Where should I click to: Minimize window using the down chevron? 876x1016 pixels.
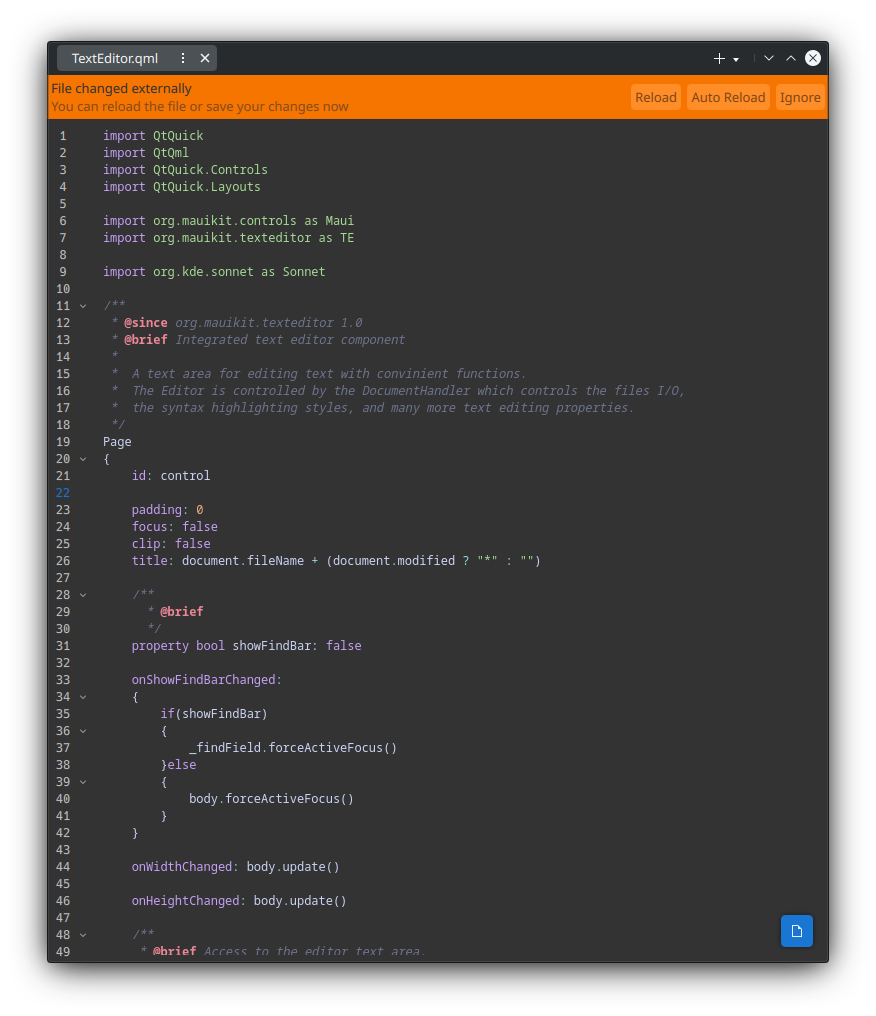pyautogui.click(x=769, y=58)
